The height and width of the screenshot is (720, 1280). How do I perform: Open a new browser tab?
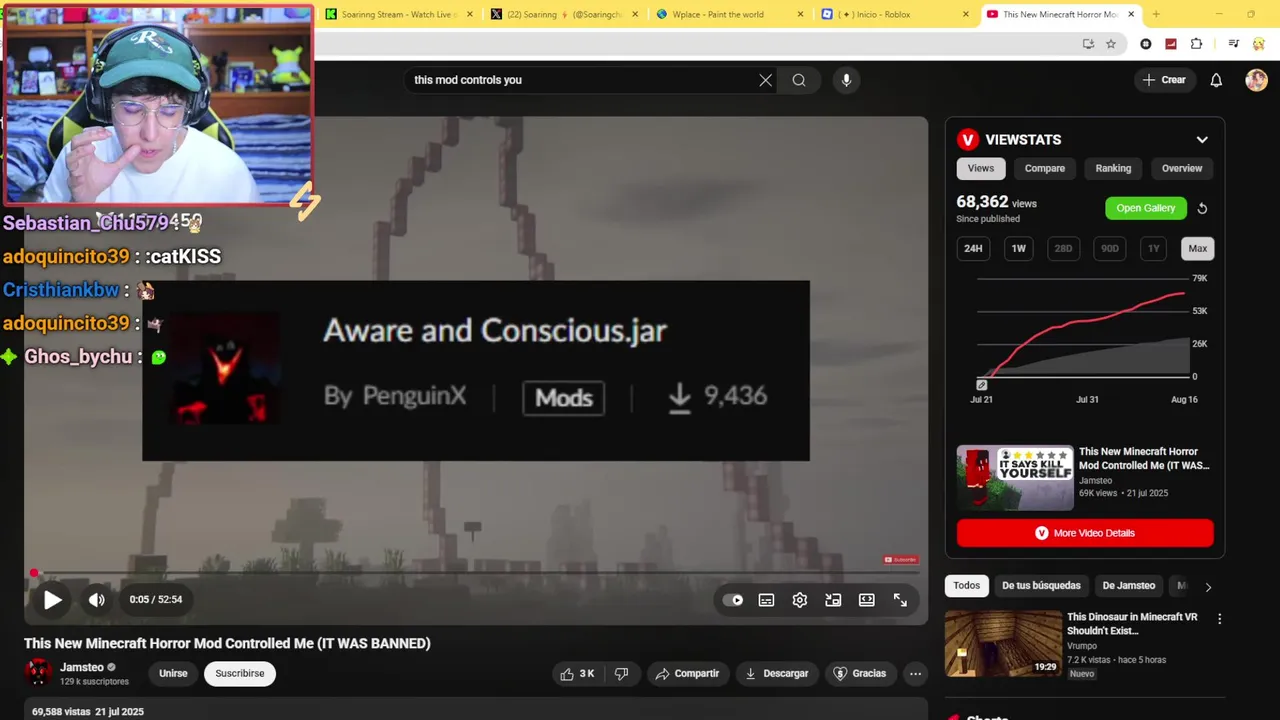[x=1156, y=14]
